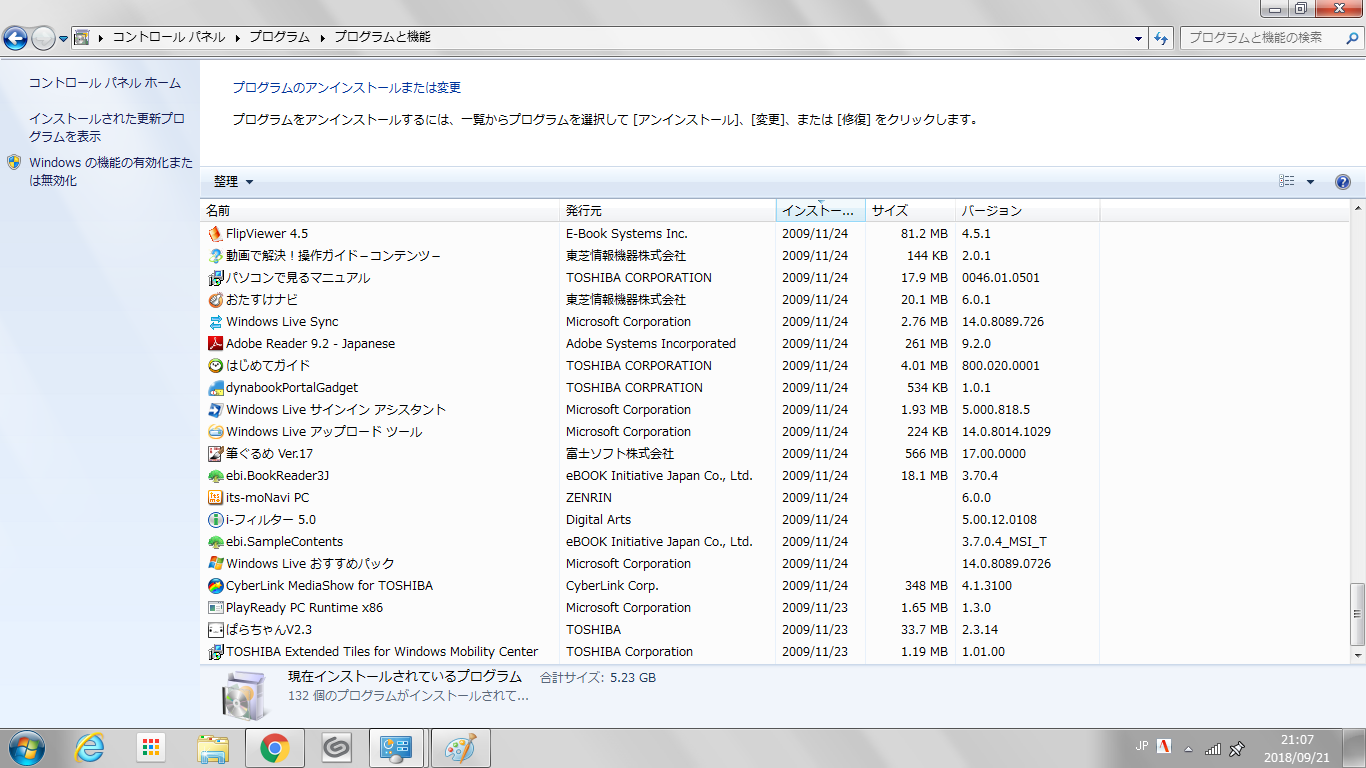The image size is (1366, 768).
Task: Click the Windows Live Sync icon
Action: [215, 322]
